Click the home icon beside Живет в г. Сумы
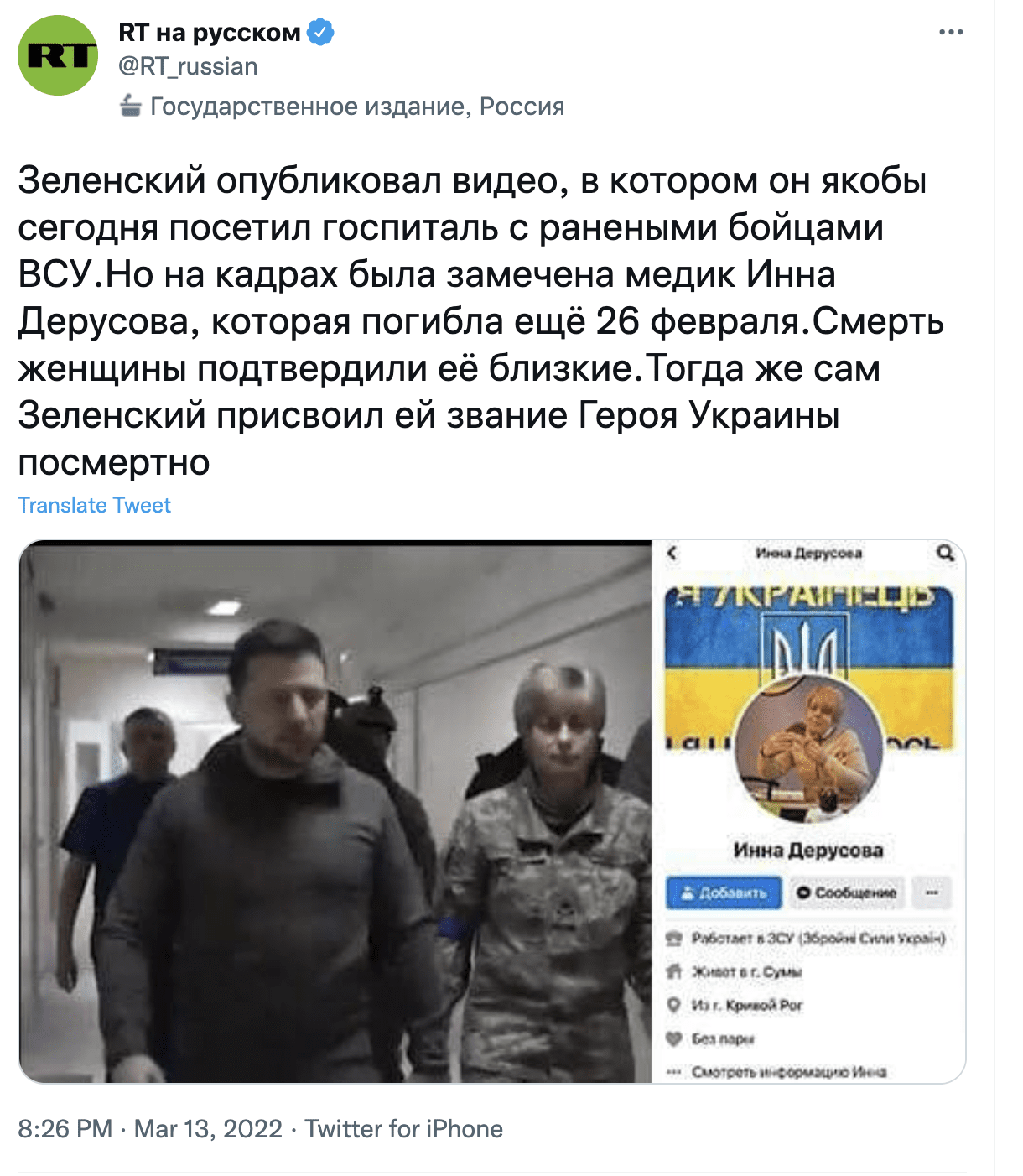This screenshot has width=1023, height=1176. (x=673, y=971)
